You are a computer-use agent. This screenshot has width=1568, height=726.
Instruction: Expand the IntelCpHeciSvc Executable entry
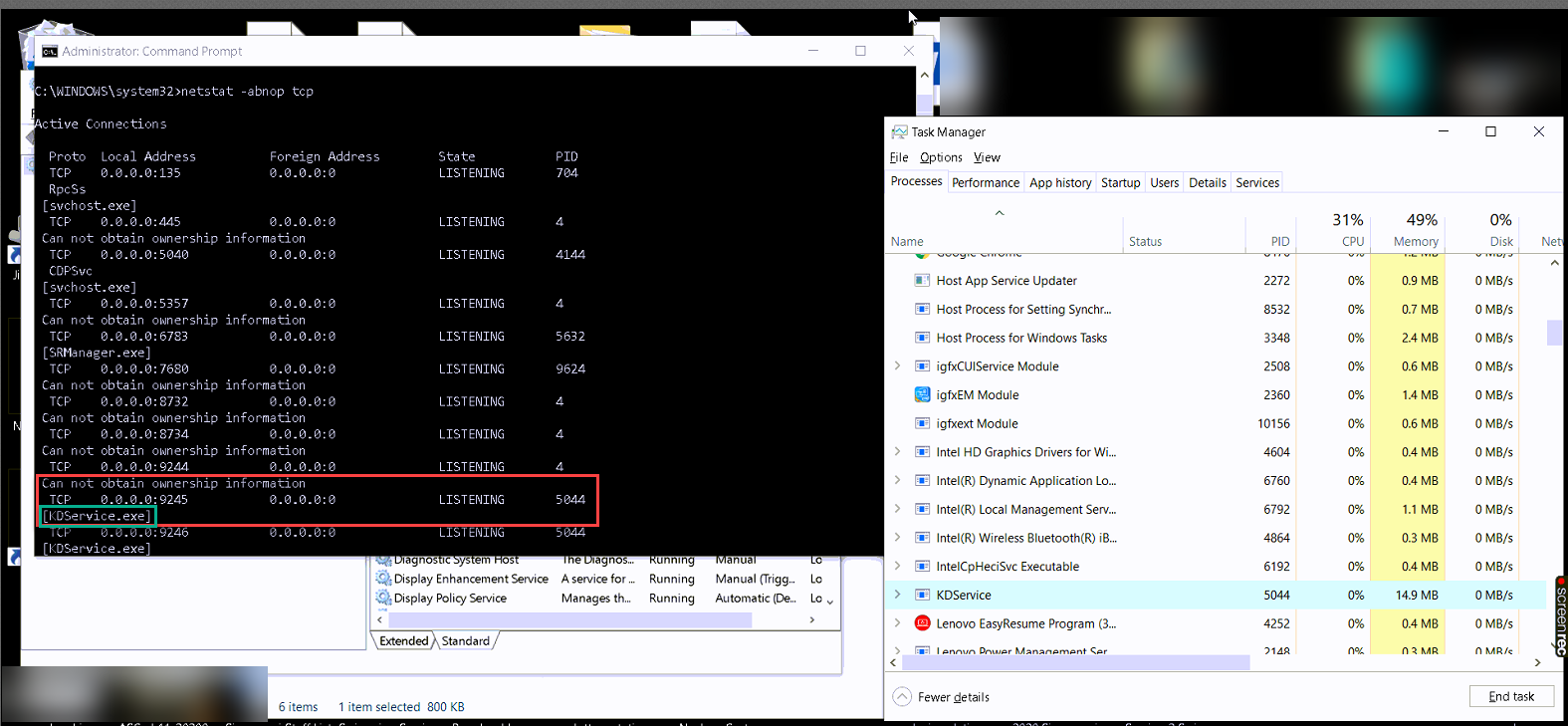point(897,567)
